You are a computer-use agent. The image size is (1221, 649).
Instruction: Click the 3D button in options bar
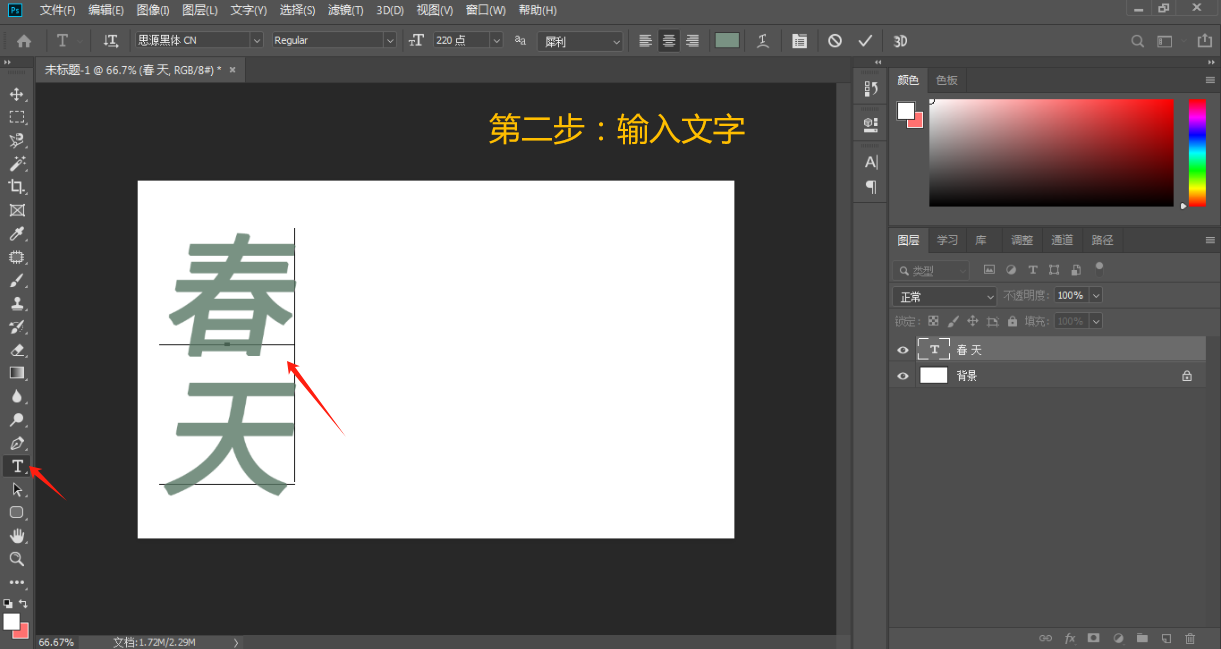pos(900,41)
